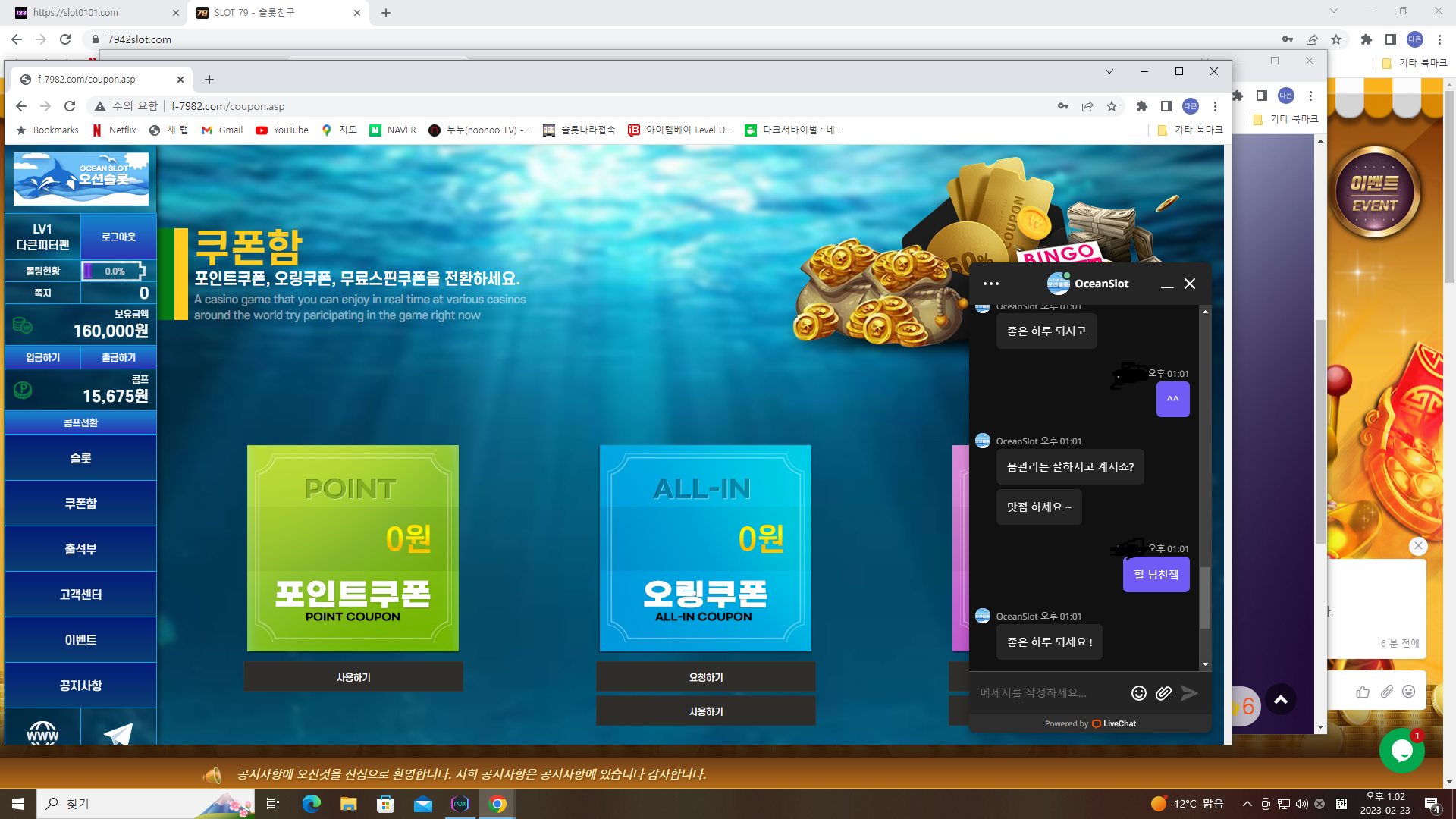This screenshot has width=1456, height=819.
Task: Open the 지도 maps bookmark
Action: click(339, 130)
